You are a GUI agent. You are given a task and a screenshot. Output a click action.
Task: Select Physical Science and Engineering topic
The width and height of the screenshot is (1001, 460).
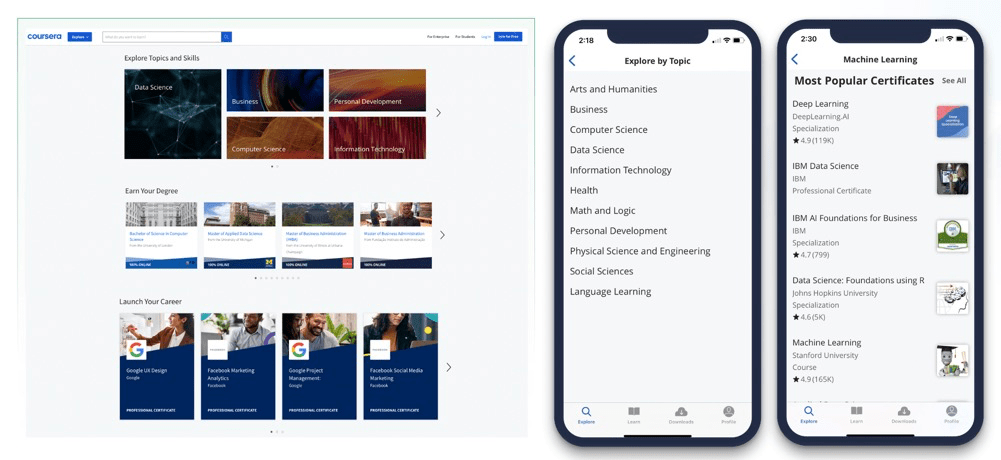coord(640,251)
